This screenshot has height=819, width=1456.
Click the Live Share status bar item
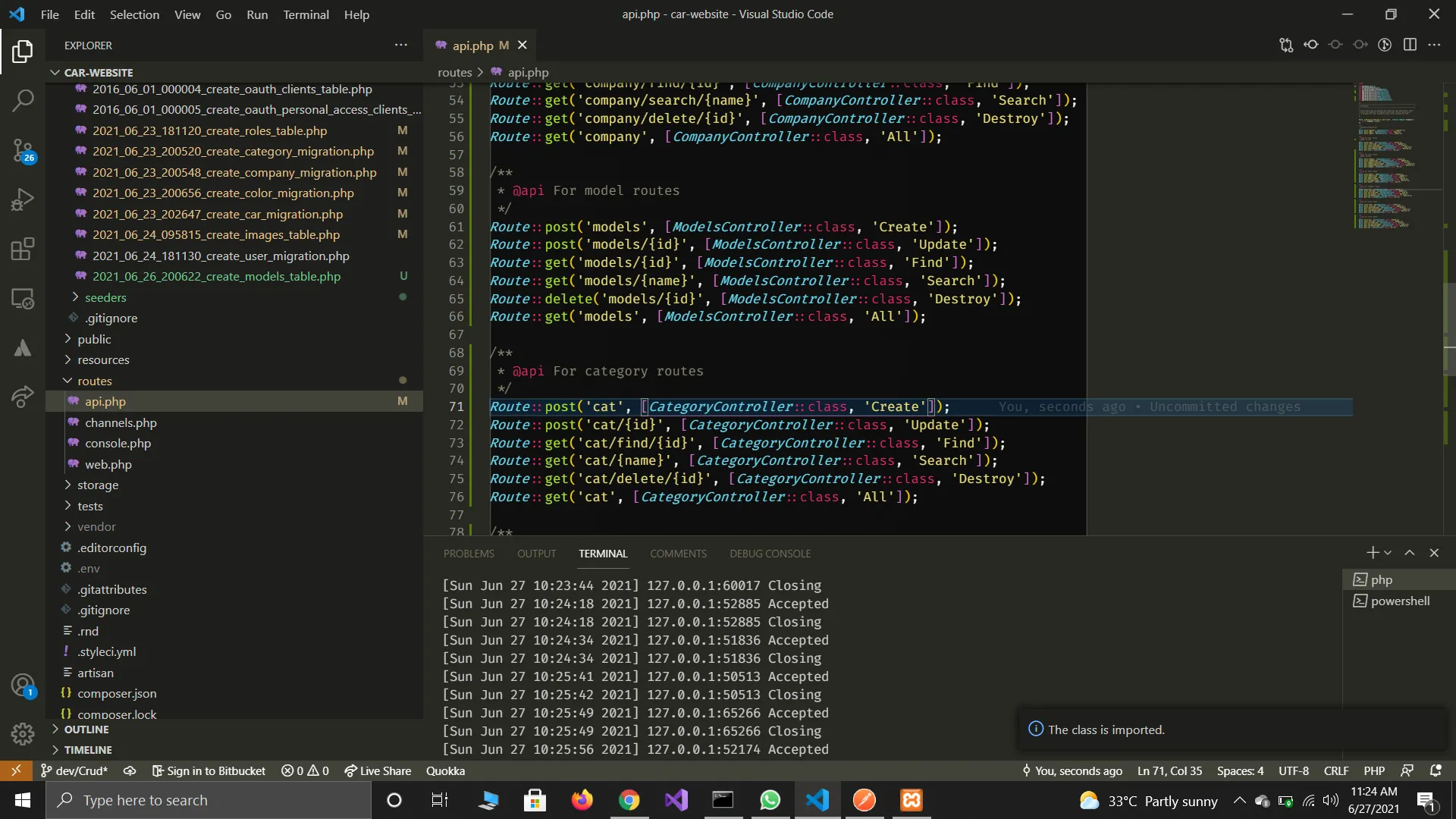point(378,770)
